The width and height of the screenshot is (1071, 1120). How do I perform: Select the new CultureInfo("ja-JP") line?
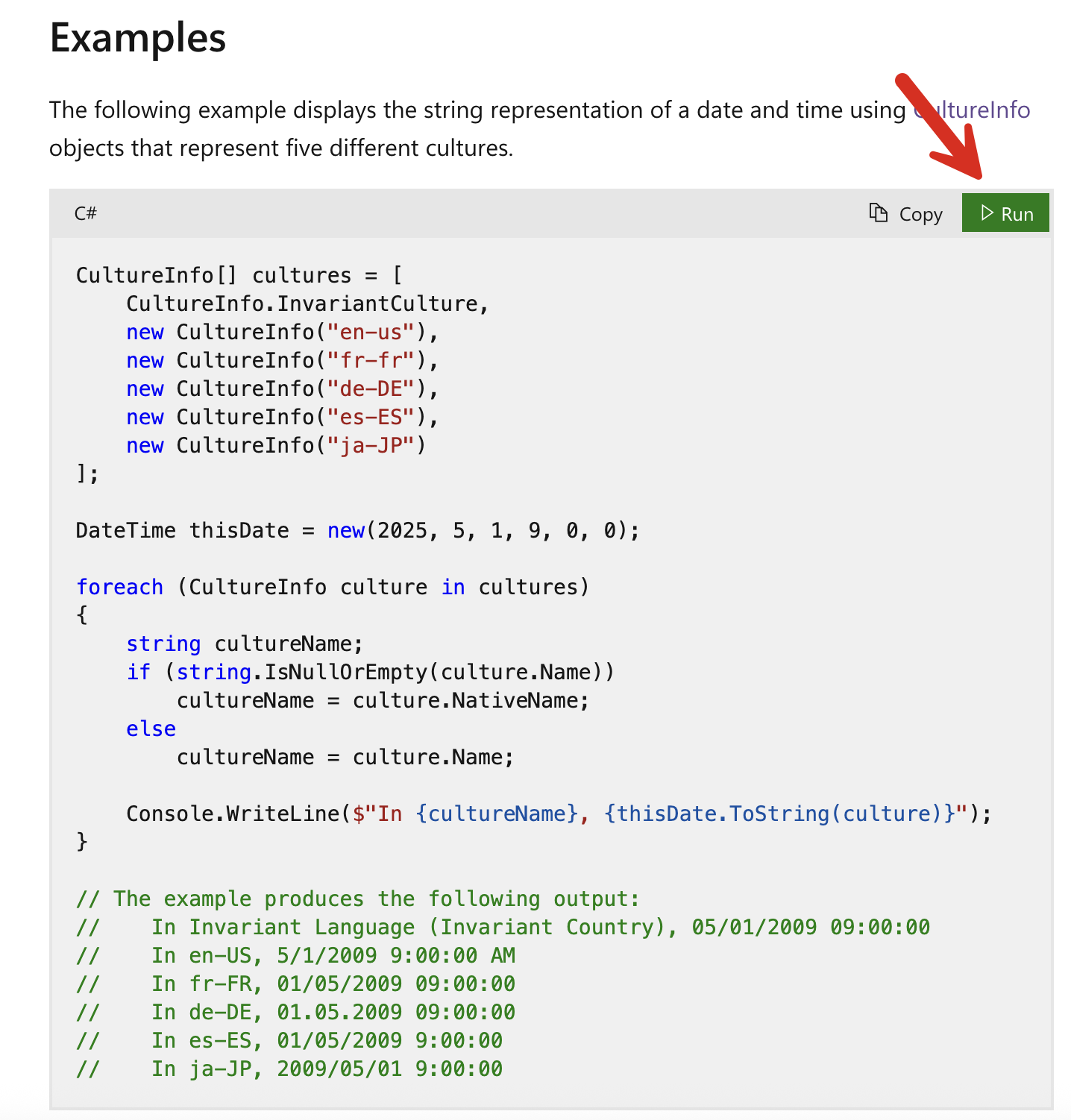(x=276, y=445)
